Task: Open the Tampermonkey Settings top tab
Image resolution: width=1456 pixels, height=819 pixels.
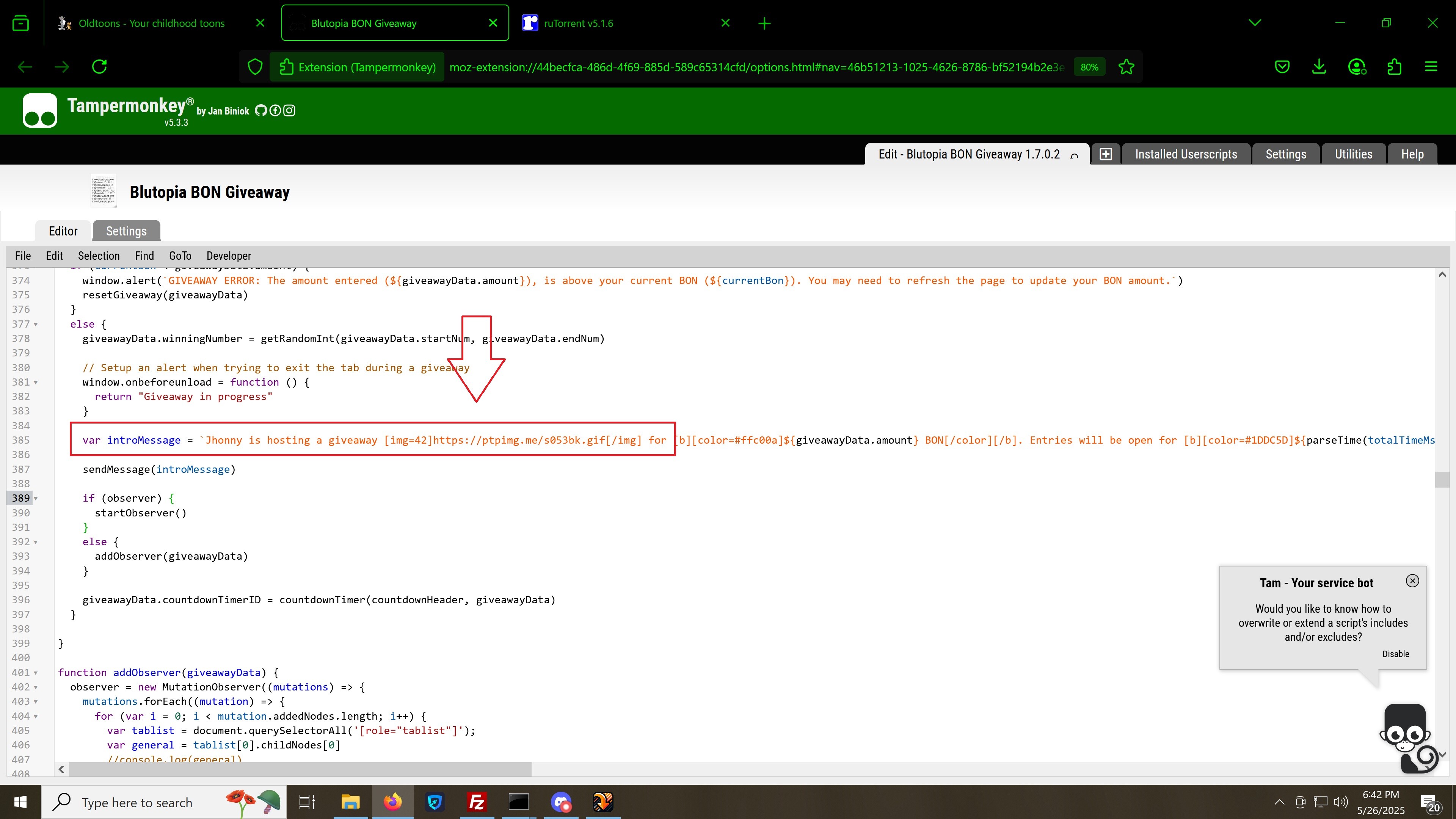Action: tap(1286, 154)
